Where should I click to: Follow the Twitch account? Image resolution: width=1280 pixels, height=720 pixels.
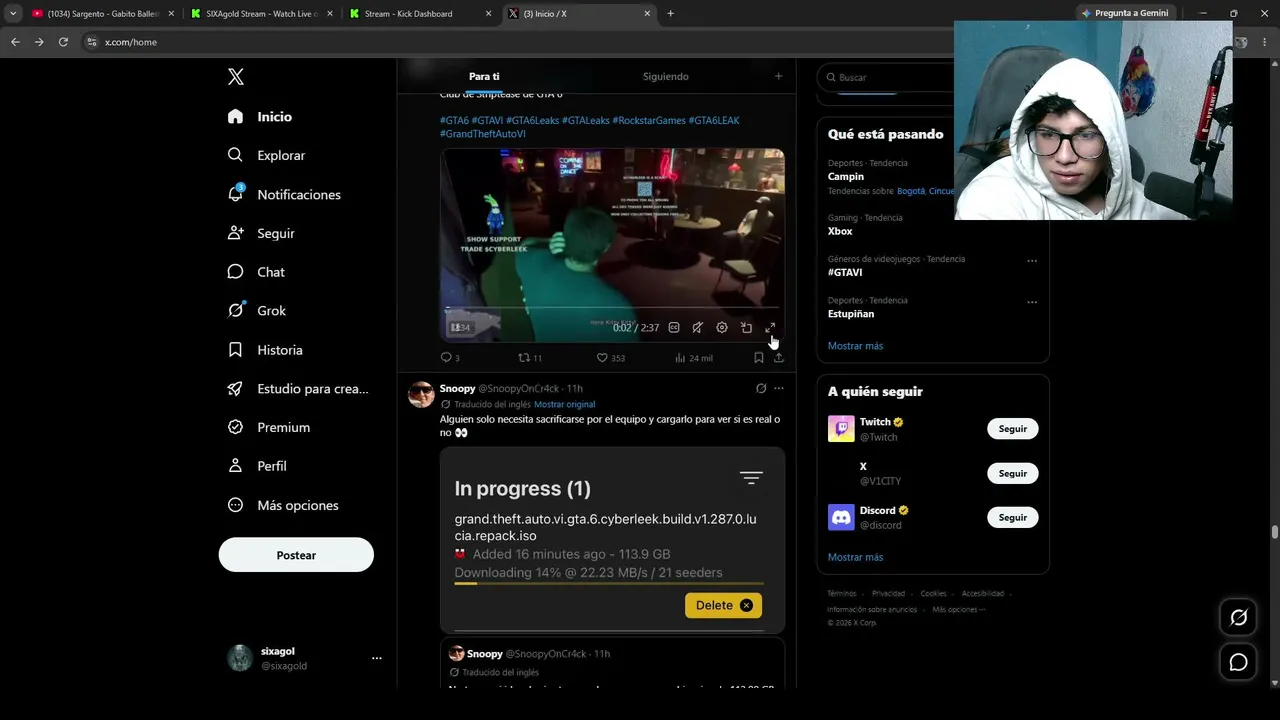1013,429
